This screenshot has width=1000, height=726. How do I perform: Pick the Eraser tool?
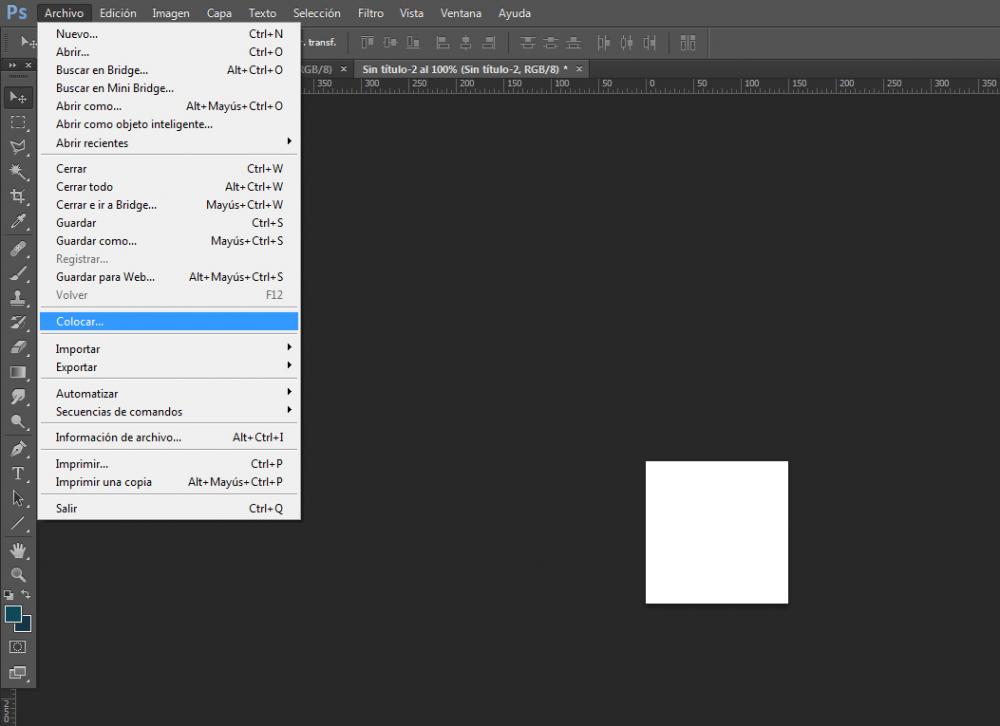[18, 347]
